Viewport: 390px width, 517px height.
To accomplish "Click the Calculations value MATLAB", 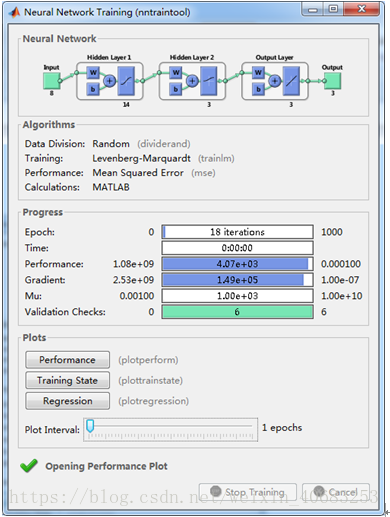I will pos(111,187).
